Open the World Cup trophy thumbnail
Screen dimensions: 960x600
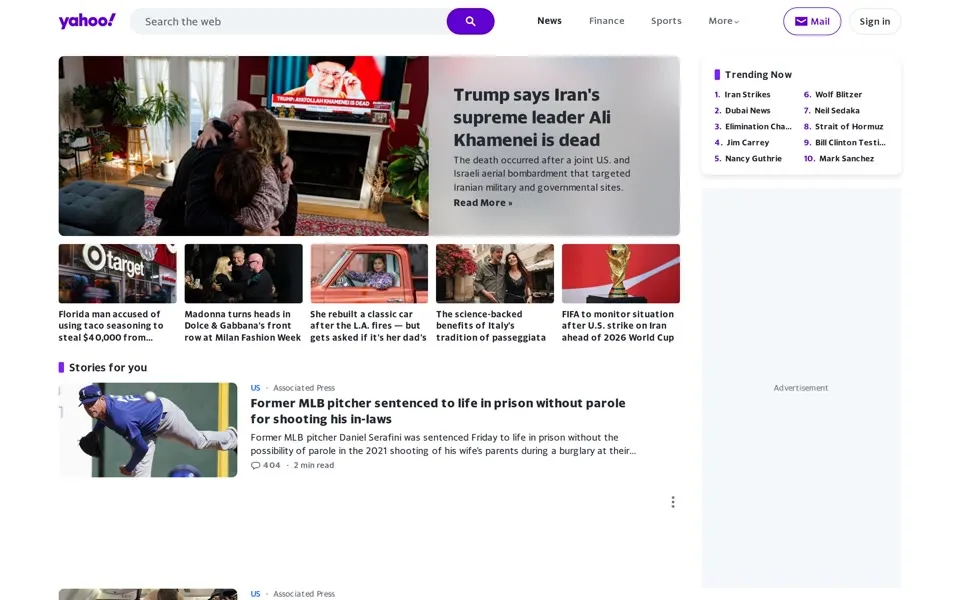click(x=621, y=274)
